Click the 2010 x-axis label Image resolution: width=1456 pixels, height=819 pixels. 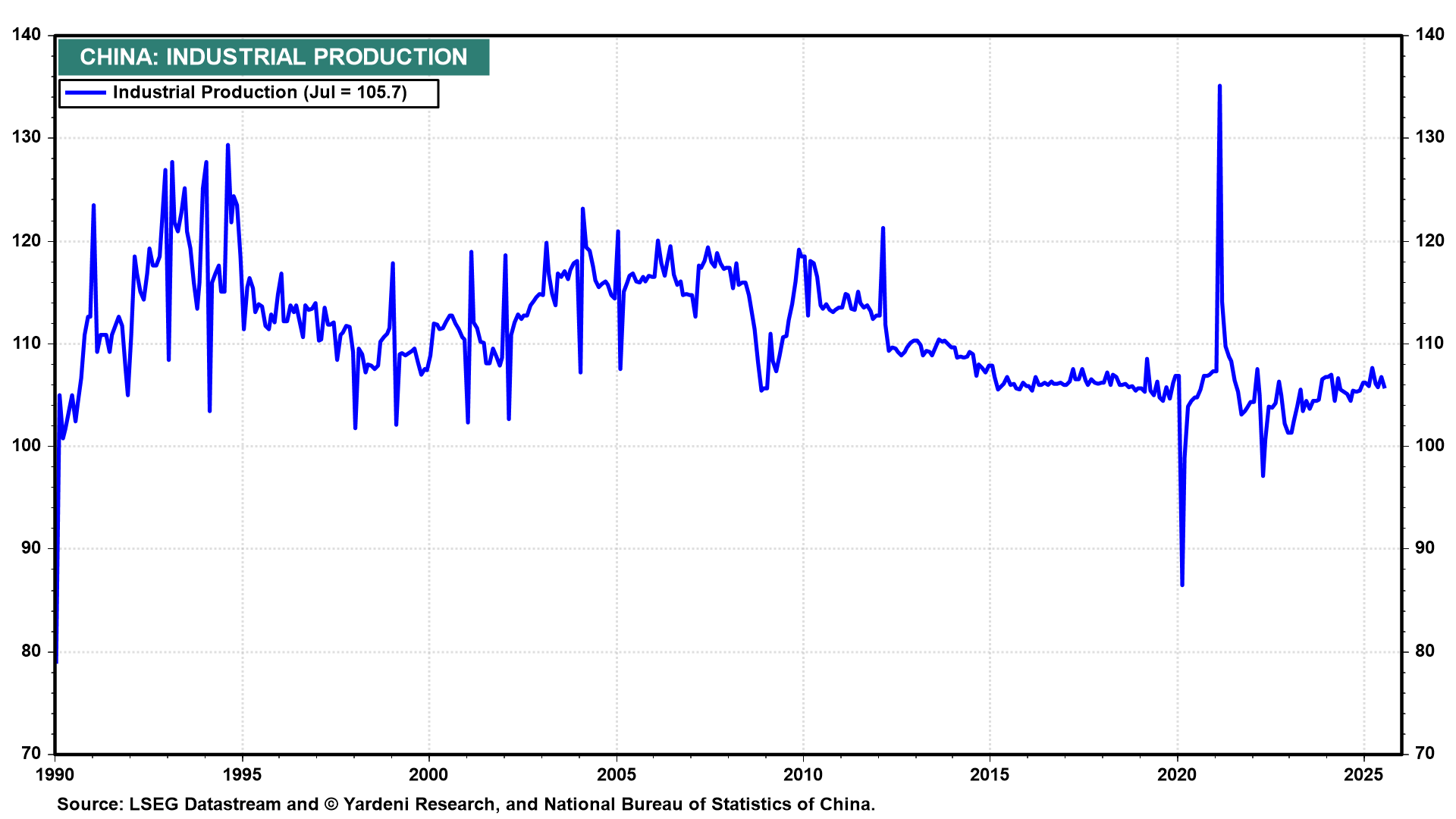click(802, 774)
